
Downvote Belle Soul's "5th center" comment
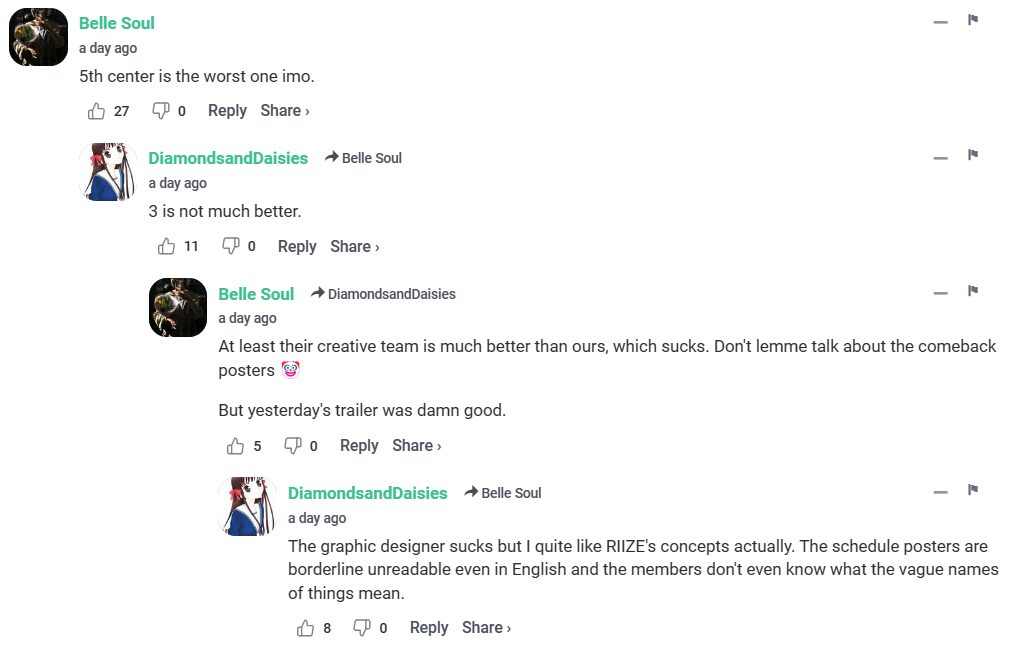[160, 111]
